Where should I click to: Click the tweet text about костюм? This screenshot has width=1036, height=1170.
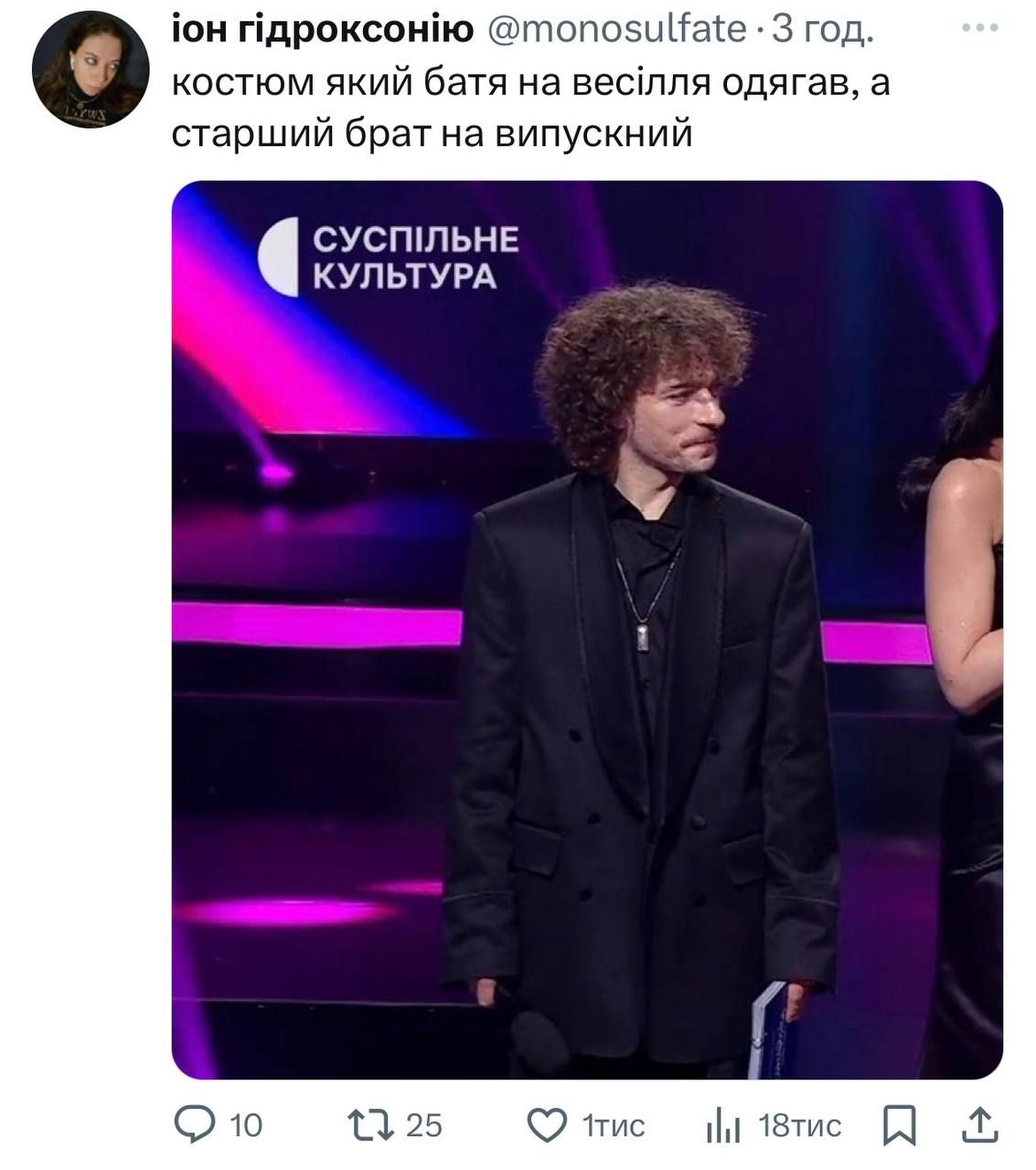click(530, 109)
